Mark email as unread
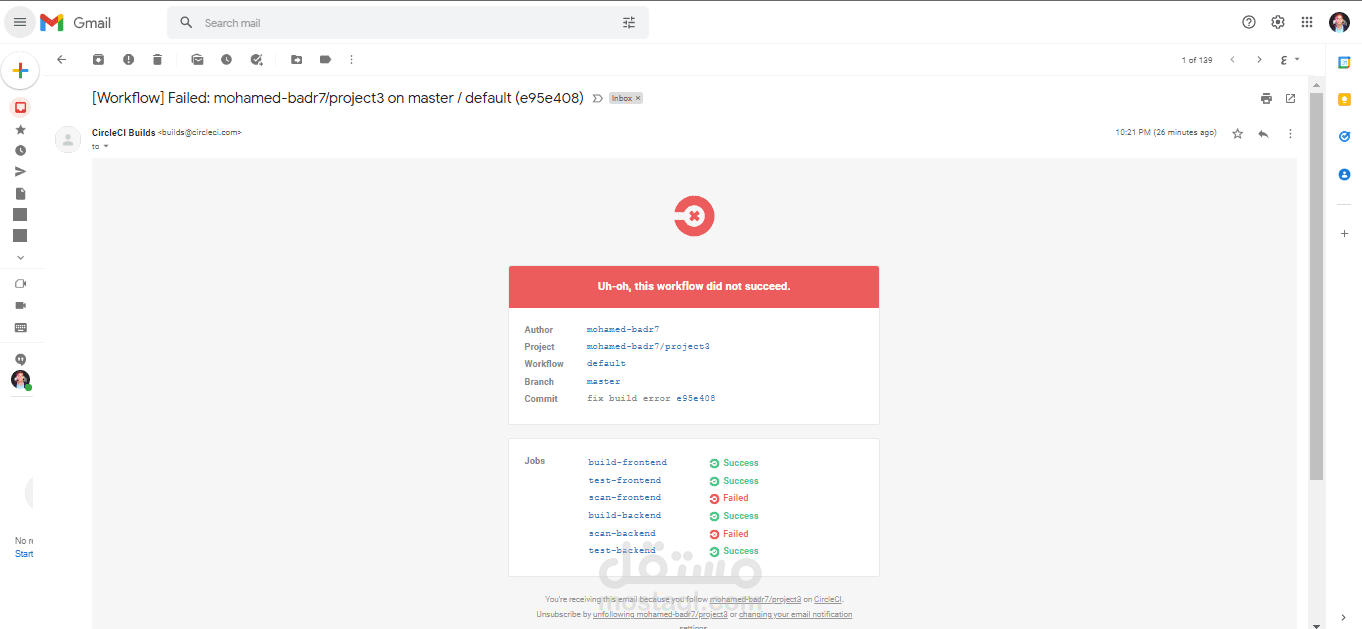The width and height of the screenshot is (1362, 629). 197,60
